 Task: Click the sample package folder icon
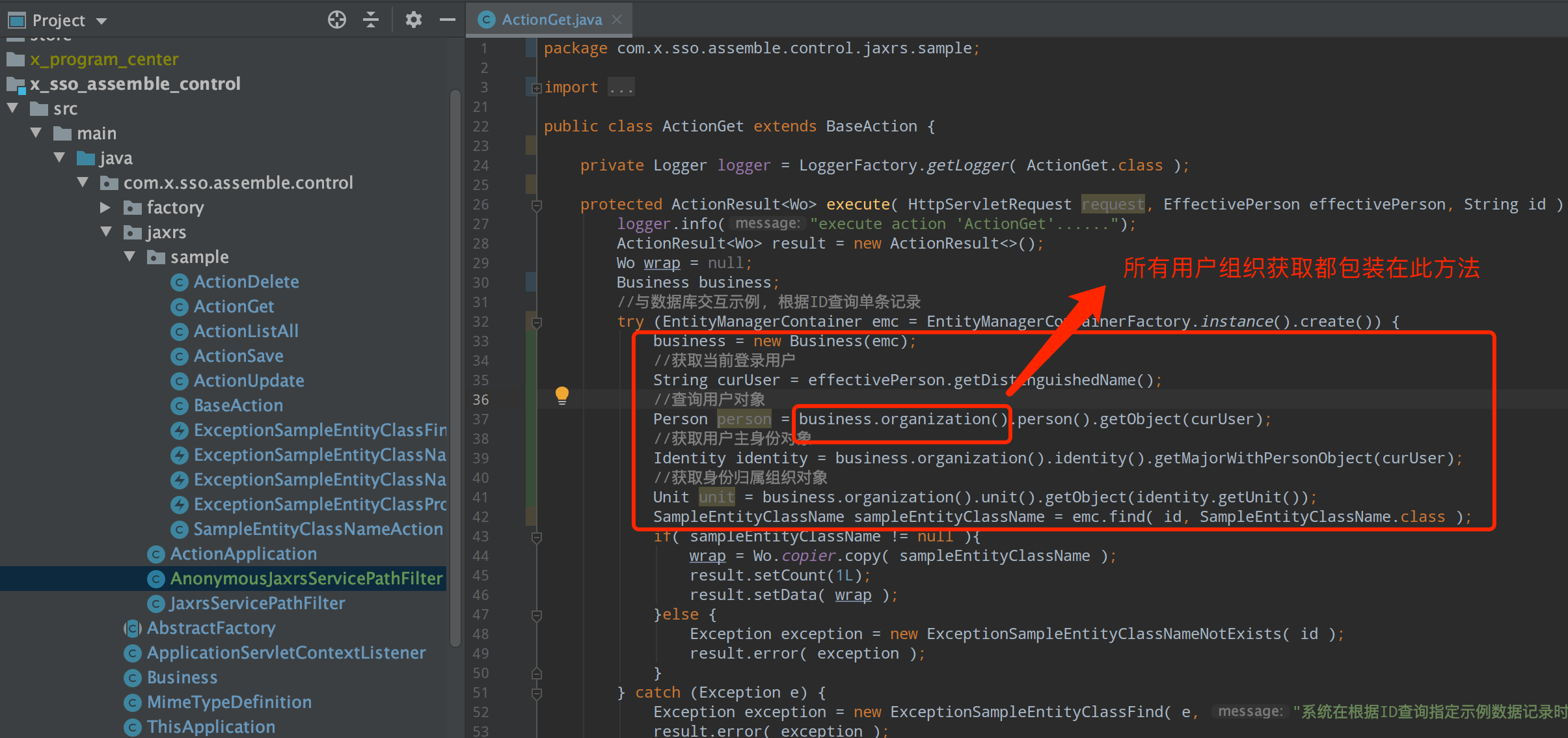(x=156, y=257)
